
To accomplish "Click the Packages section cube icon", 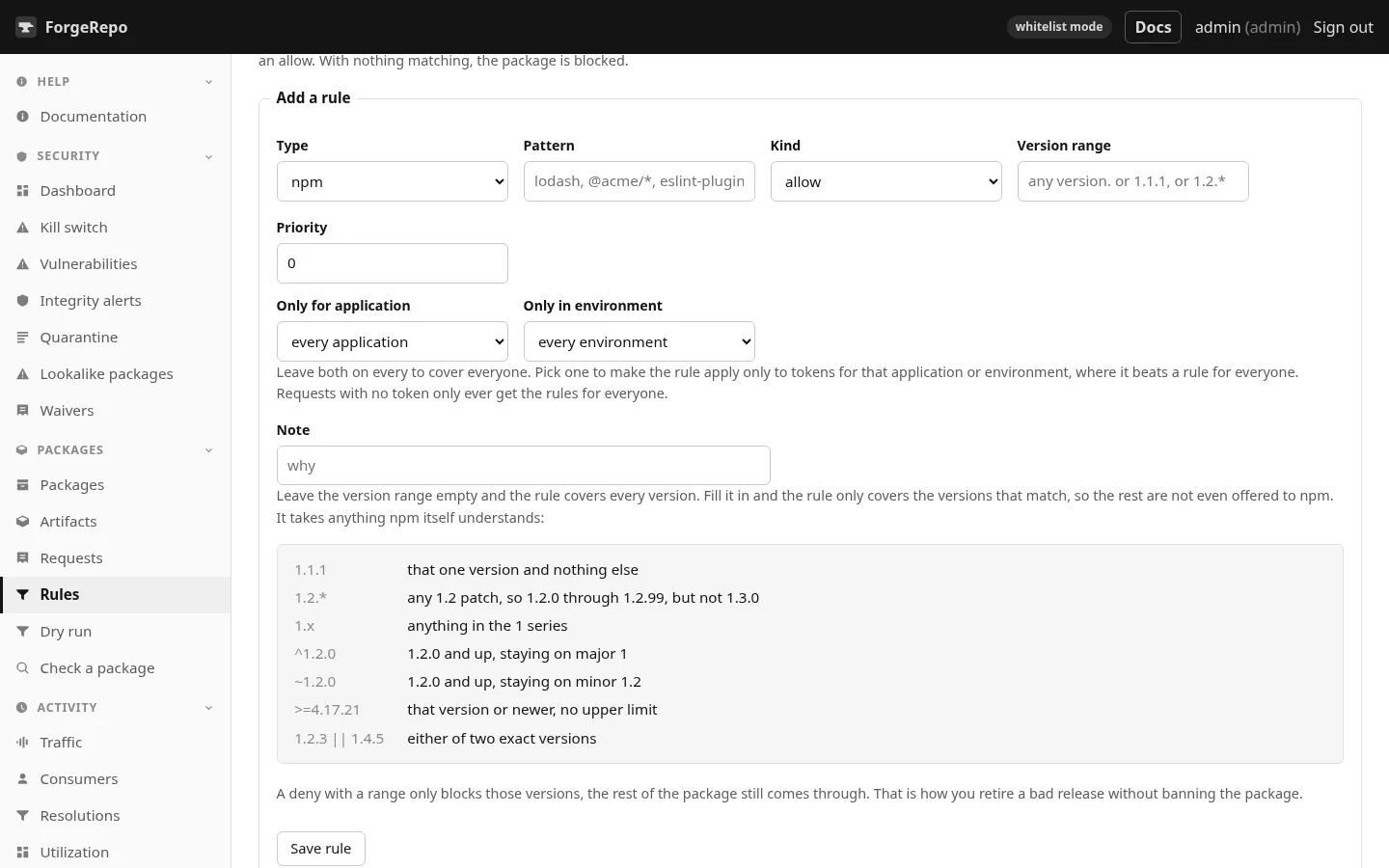I will [21, 450].
